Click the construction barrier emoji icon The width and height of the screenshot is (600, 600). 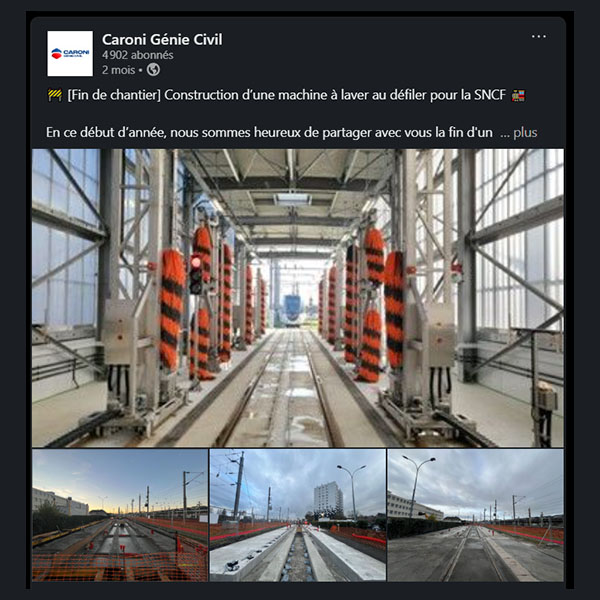tap(55, 95)
